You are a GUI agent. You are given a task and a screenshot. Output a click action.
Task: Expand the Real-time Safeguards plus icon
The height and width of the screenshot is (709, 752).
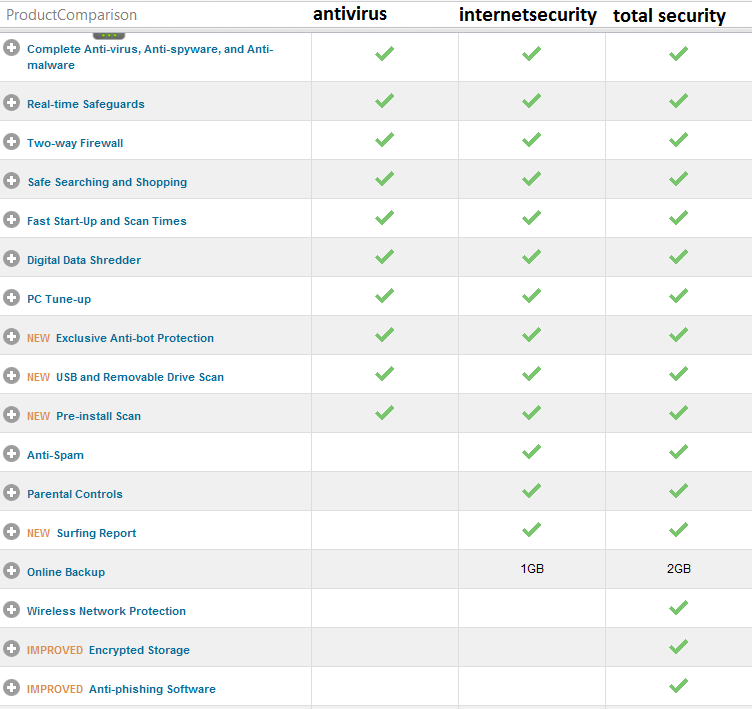(x=12, y=103)
